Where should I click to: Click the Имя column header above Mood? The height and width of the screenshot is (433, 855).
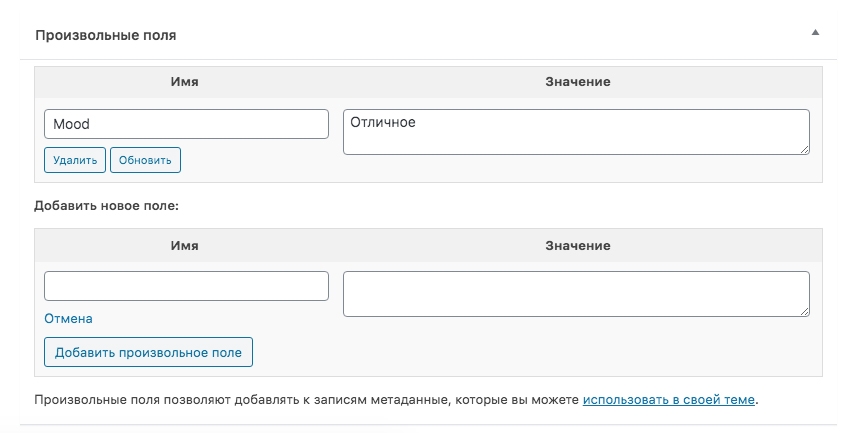[x=184, y=81]
